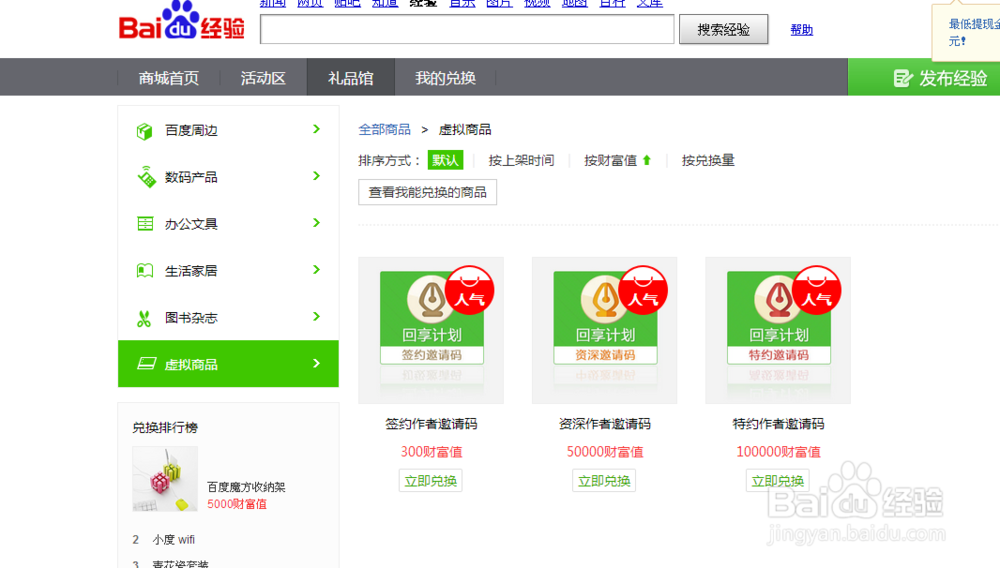Viewport: 1000px width, 568px height.
Task: Select the 图书杂志 category text
Action: pos(191,318)
